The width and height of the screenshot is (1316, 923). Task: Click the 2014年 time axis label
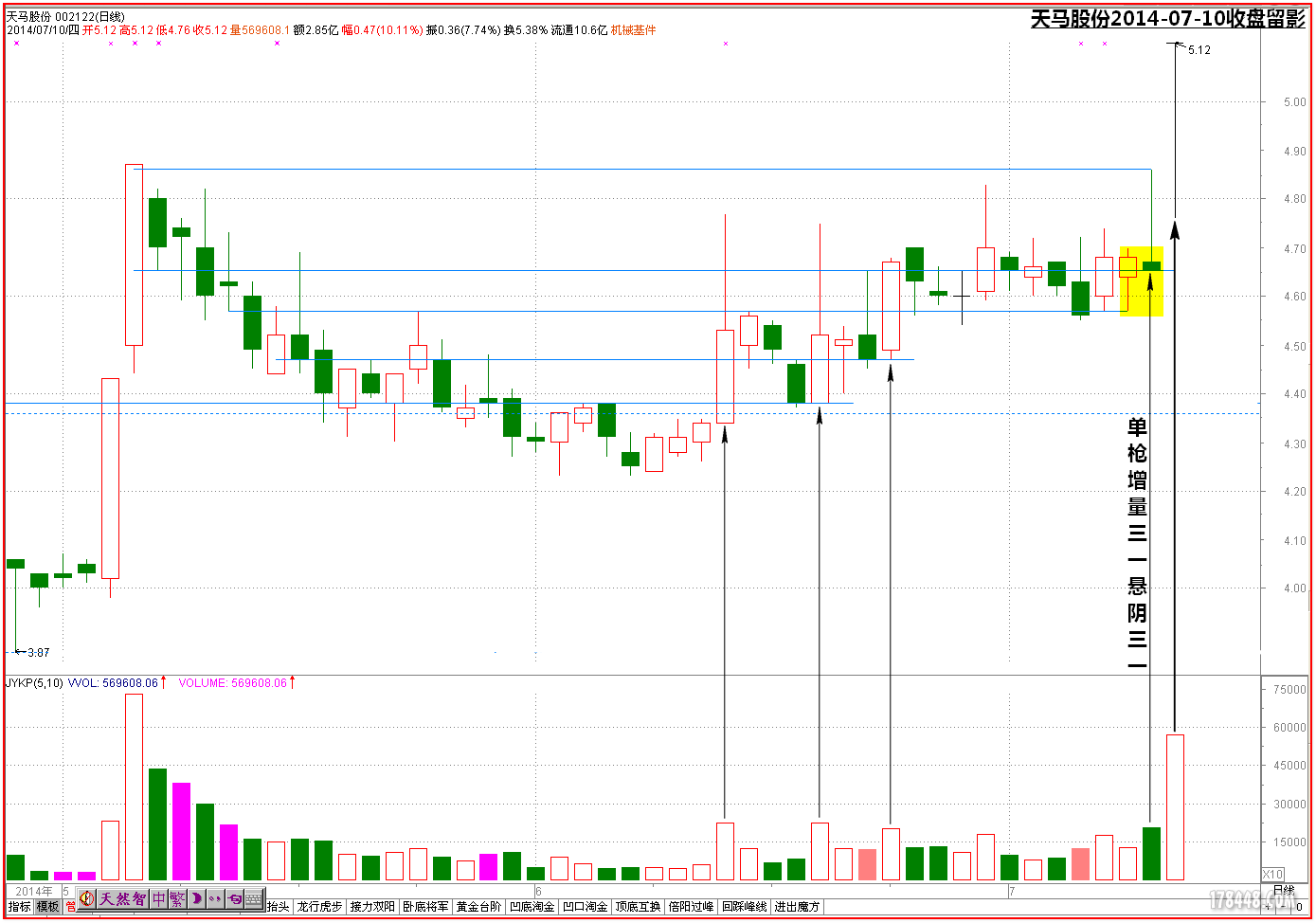[34, 891]
